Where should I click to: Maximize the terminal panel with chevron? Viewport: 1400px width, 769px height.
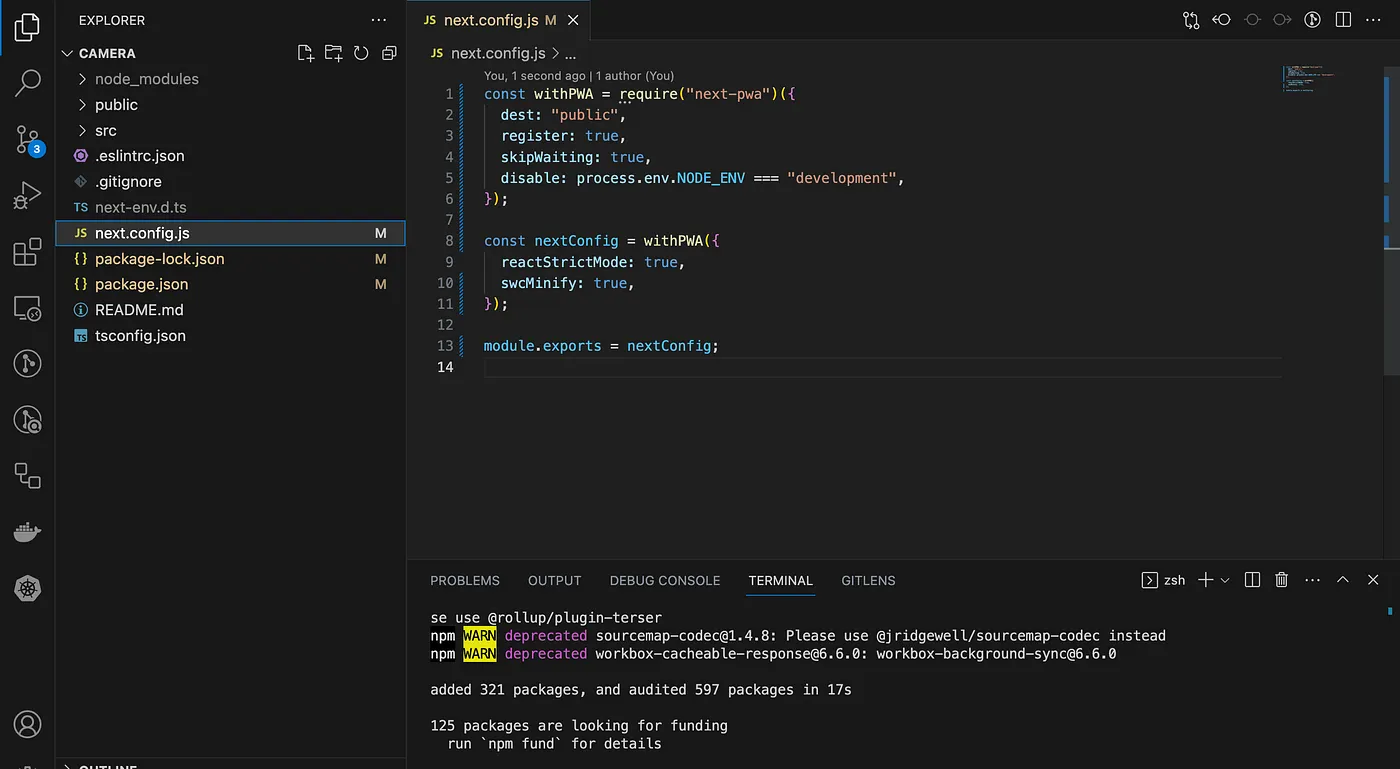1342,580
